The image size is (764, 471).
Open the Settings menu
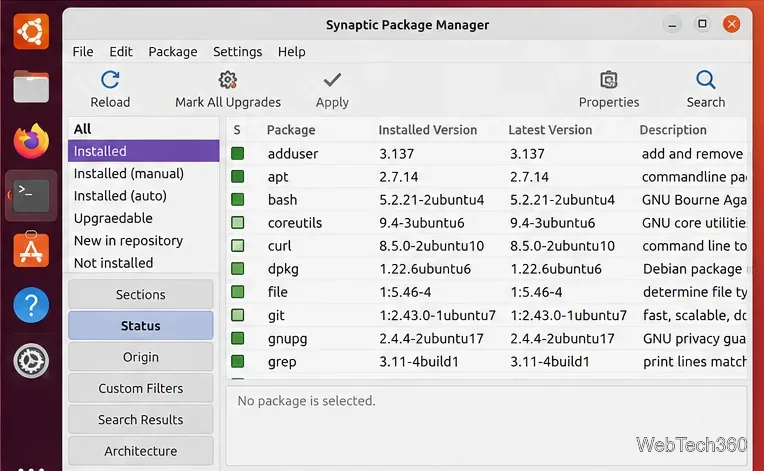(237, 52)
